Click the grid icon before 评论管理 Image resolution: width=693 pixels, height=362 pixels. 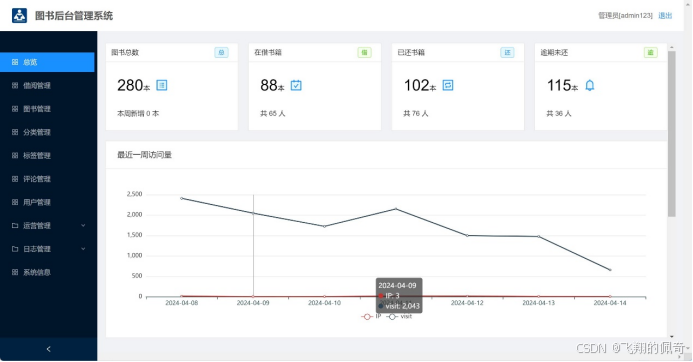coord(15,179)
